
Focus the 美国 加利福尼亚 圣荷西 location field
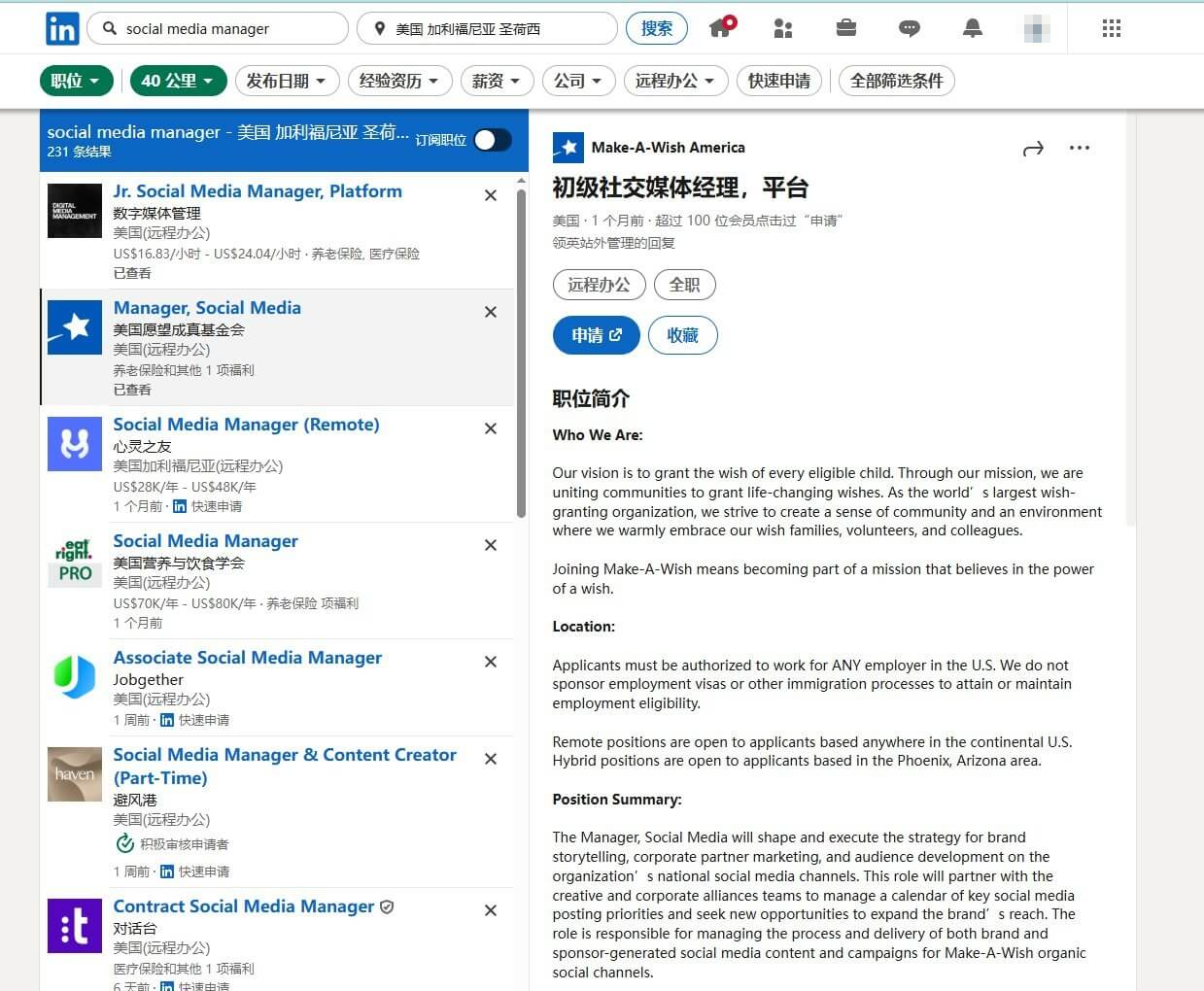pyautogui.click(x=487, y=28)
